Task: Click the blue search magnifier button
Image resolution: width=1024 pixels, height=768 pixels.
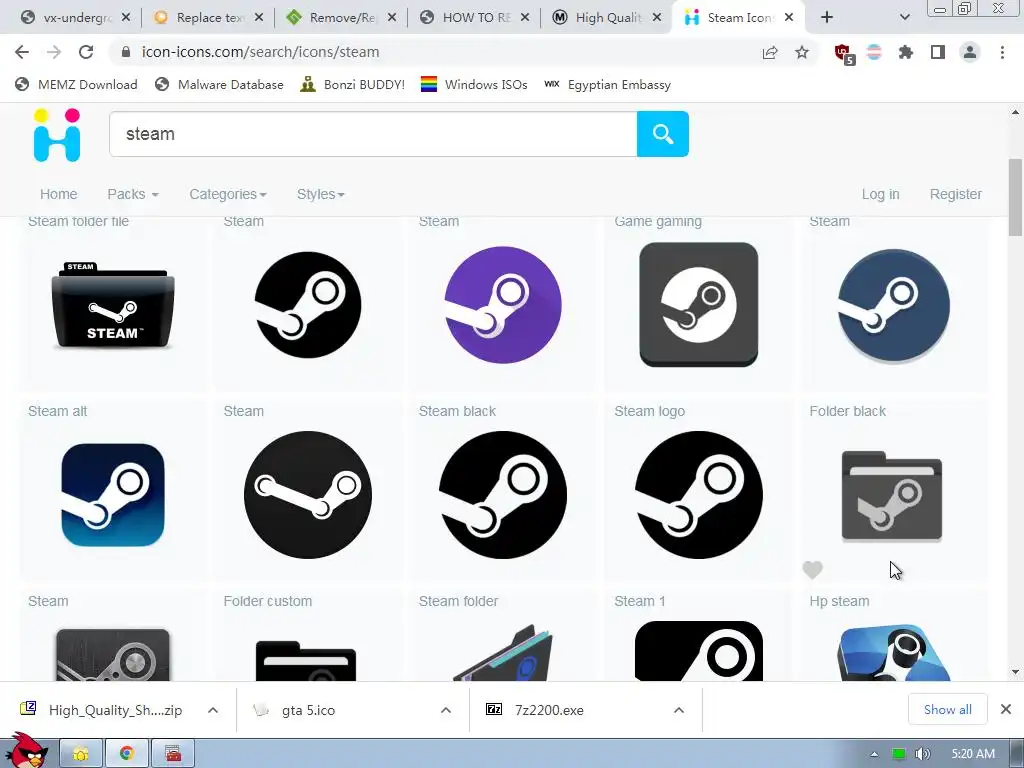Action: coord(663,134)
